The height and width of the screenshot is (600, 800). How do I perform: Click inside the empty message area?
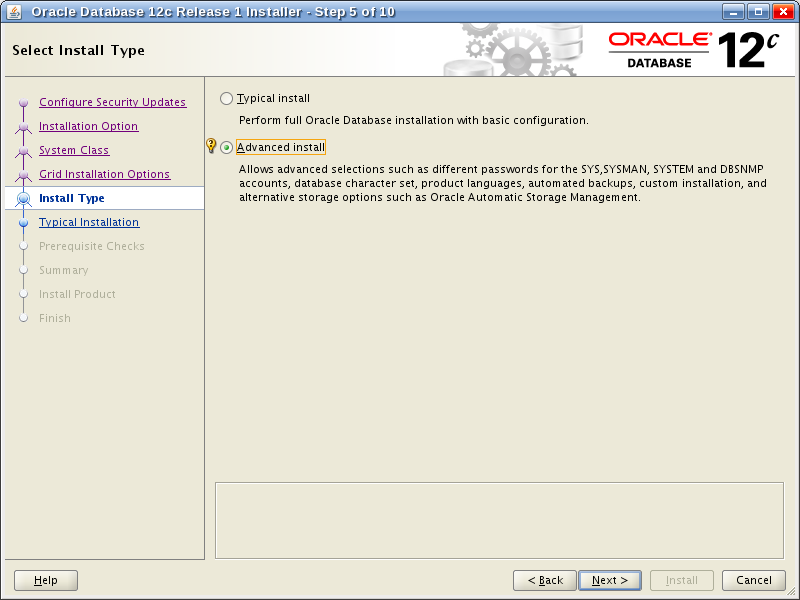[499, 519]
